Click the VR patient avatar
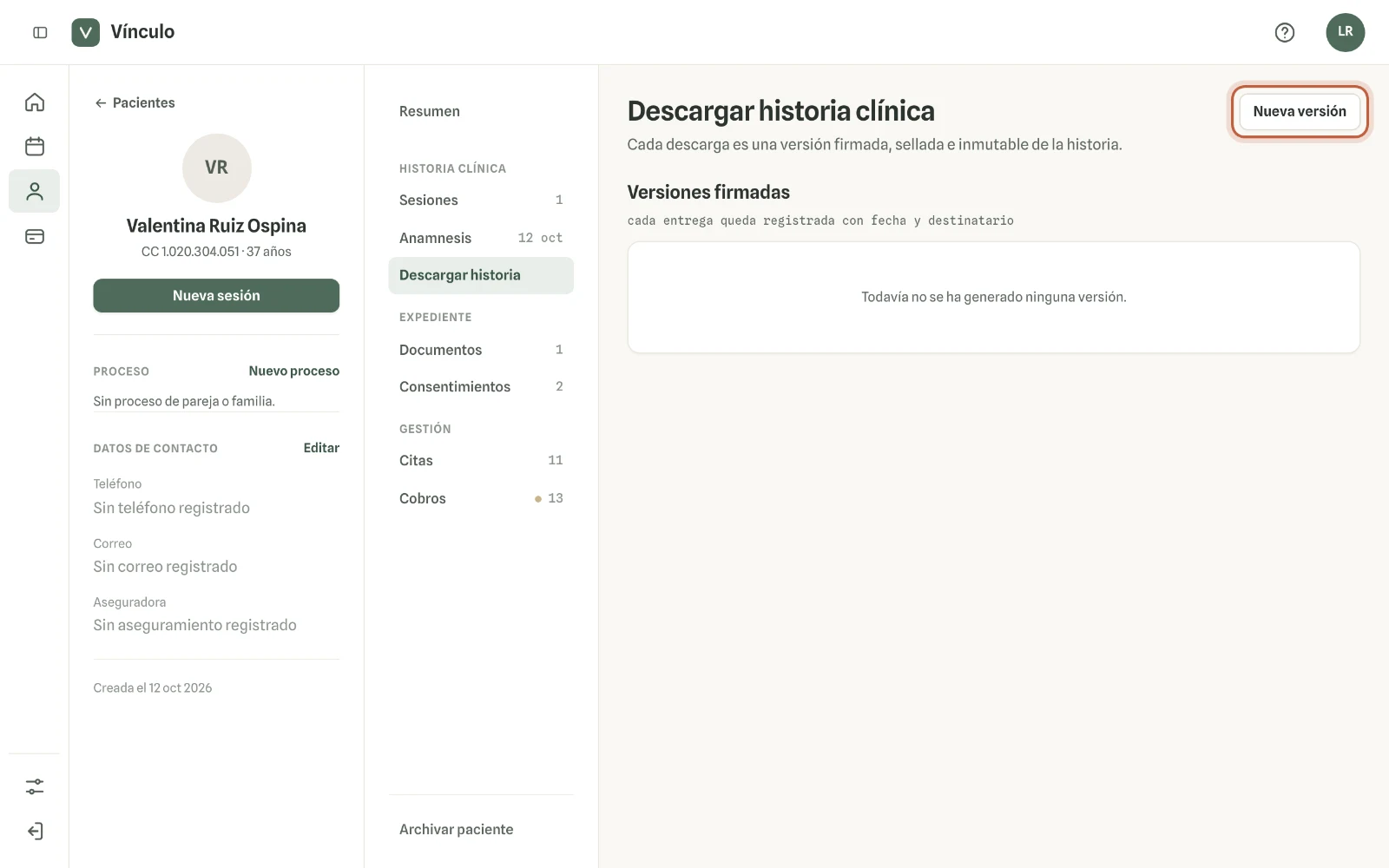This screenshot has height=868, width=1389. (x=216, y=168)
